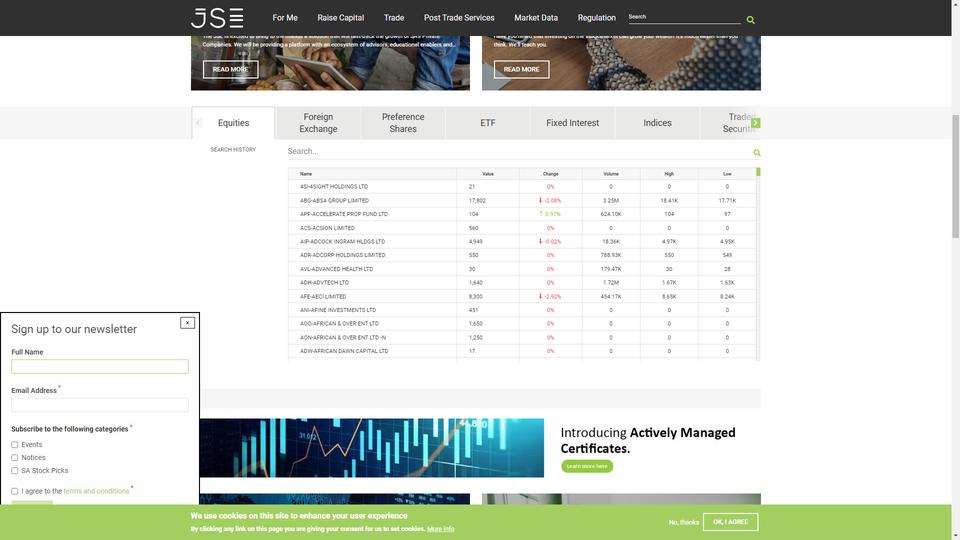Select the AIP-ADCOCK INGRAM HLDGS LTD row
Viewport: 960px width, 540px height.
pos(522,241)
